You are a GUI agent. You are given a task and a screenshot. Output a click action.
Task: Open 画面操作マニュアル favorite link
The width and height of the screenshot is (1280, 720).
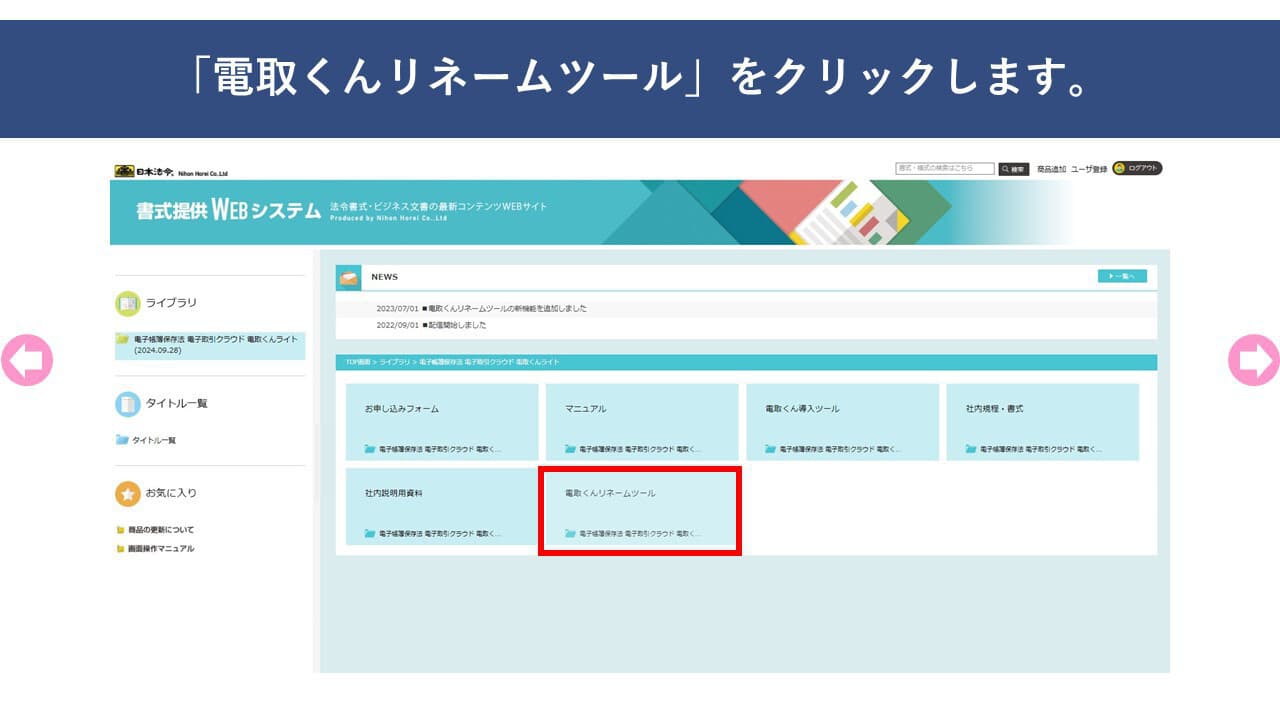click(161, 549)
